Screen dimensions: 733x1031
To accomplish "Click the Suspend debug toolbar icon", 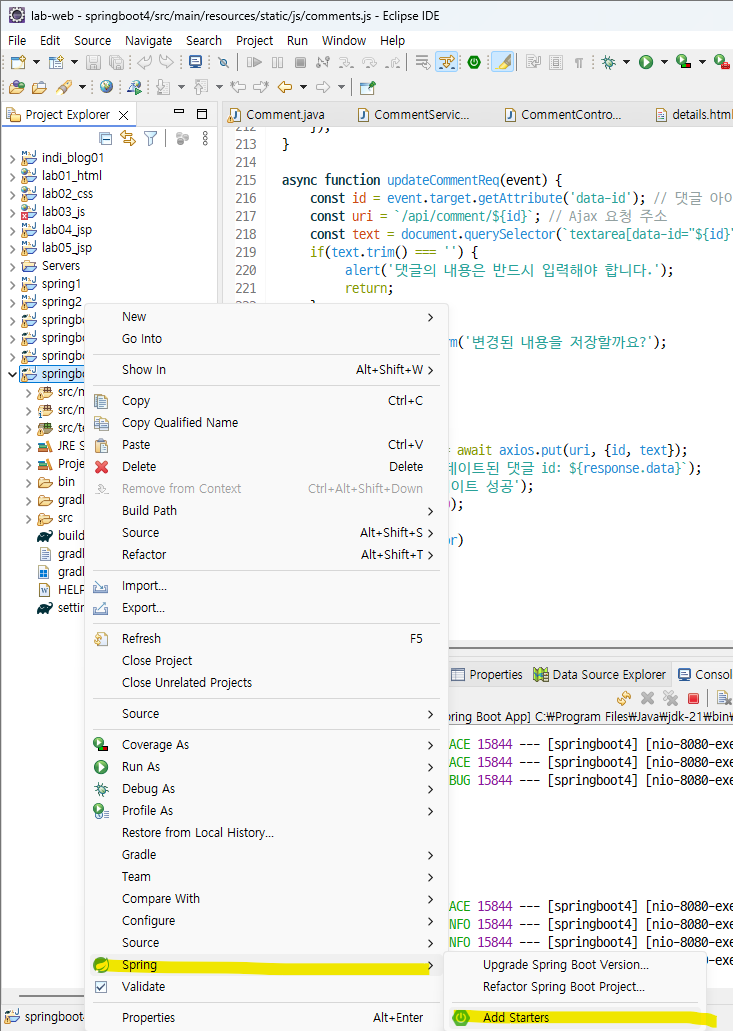I will pos(277,62).
